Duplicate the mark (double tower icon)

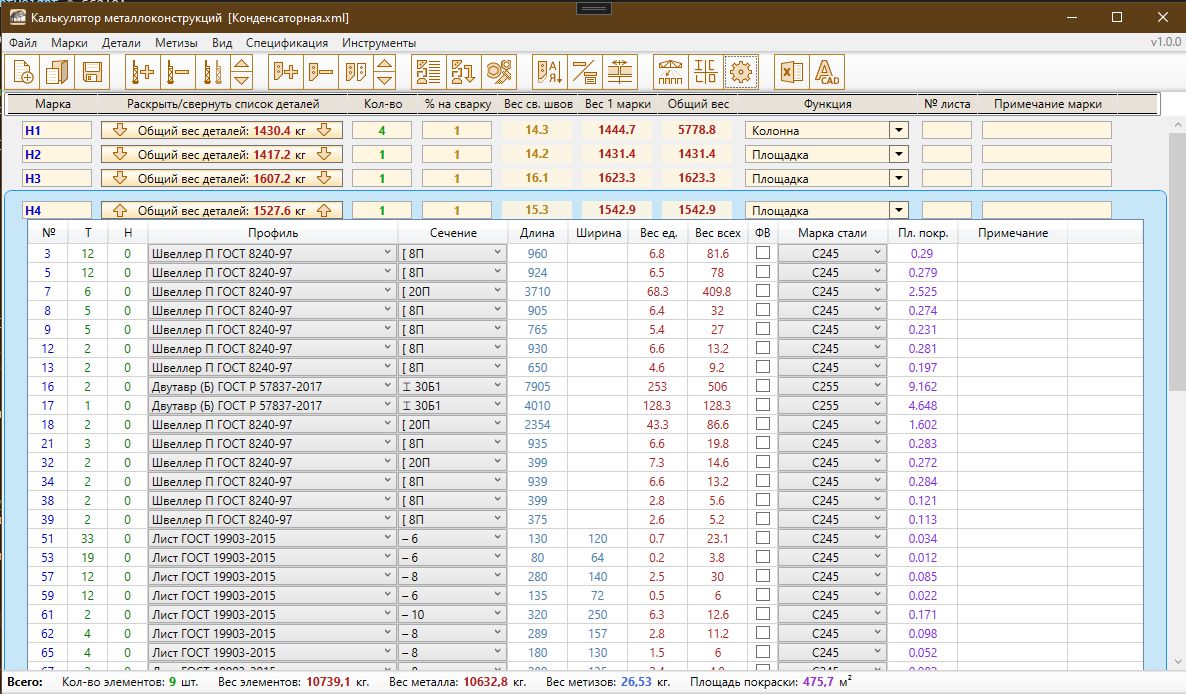coord(213,73)
